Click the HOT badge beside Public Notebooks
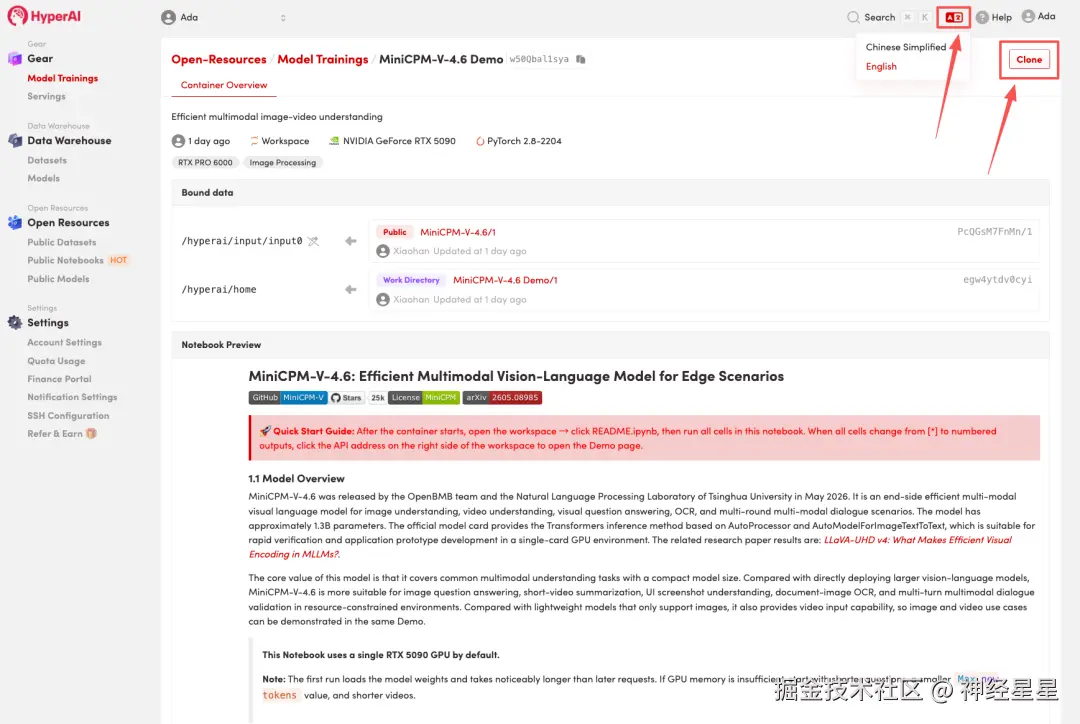 118,260
